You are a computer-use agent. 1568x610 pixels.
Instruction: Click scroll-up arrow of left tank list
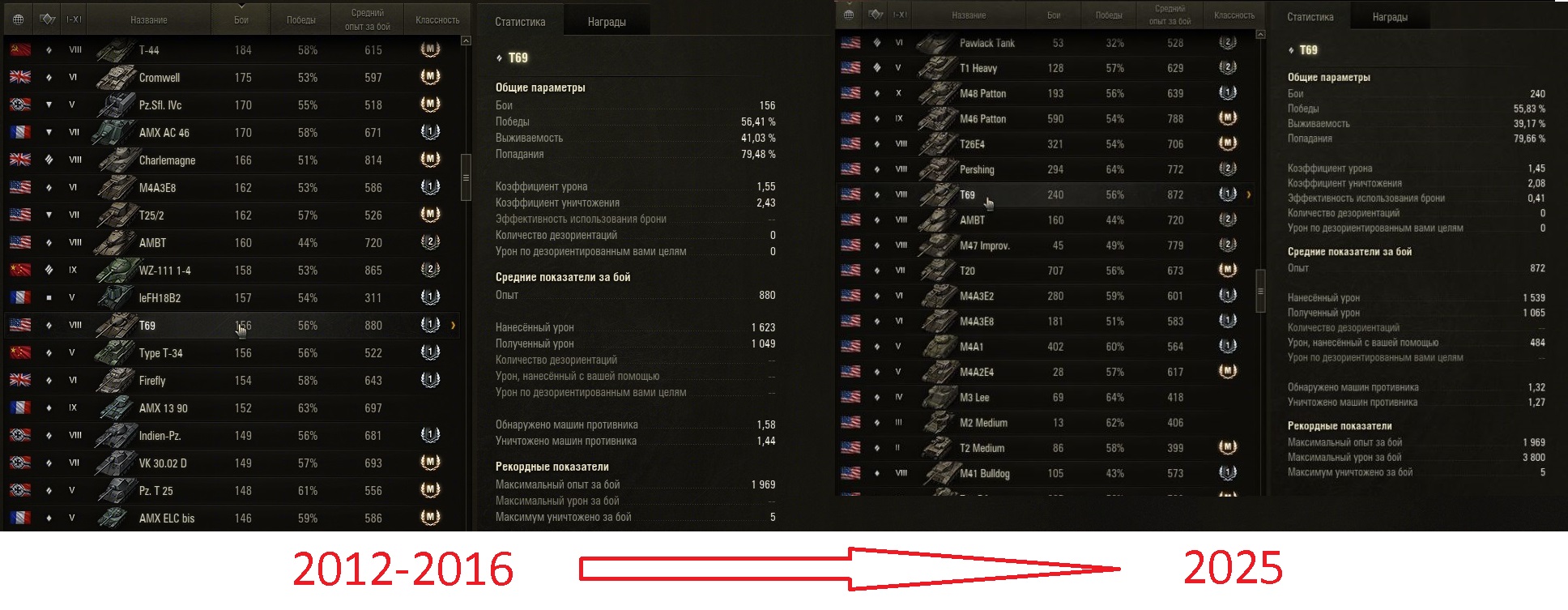pos(466,41)
